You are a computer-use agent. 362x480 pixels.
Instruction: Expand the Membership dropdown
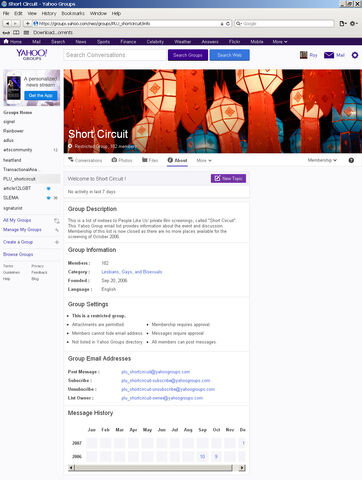pyautogui.click(x=322, y=160)
